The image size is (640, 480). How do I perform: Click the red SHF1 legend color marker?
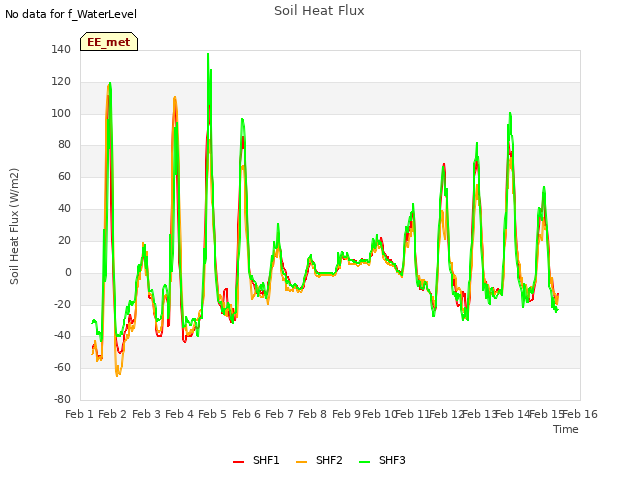point(238,462)
